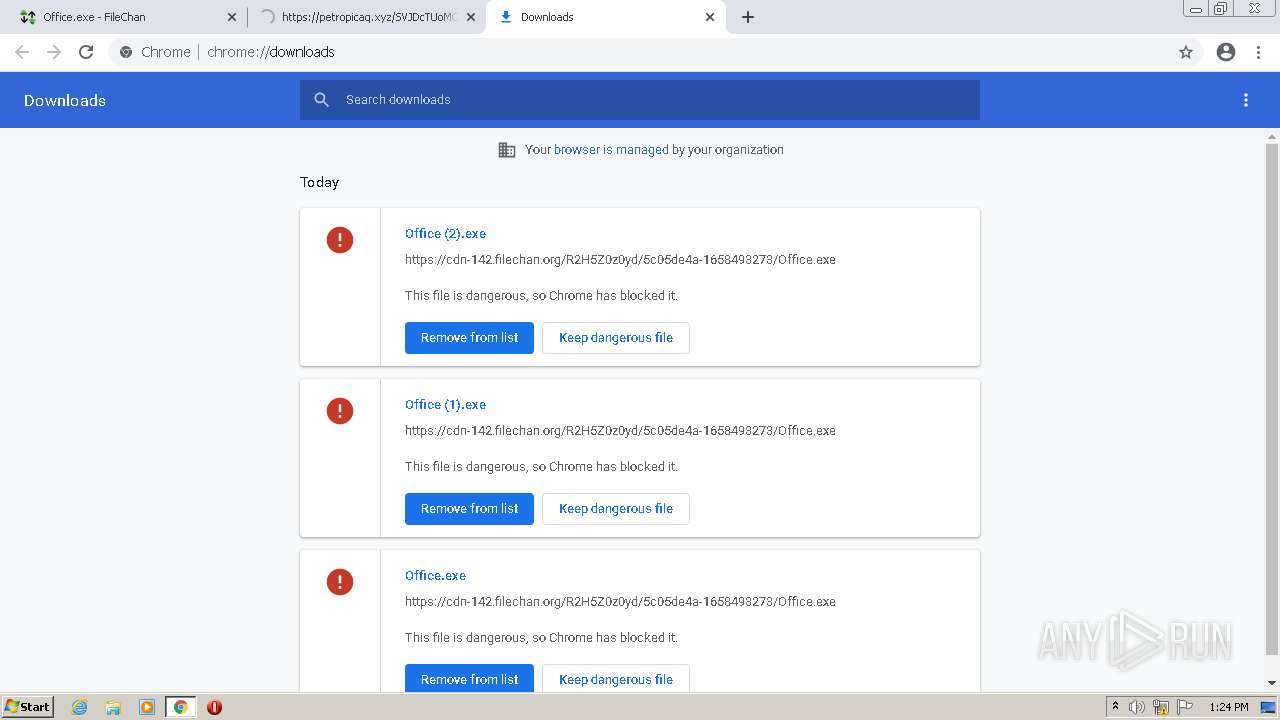Open the Downloads page more actions menu
Viewport: 1280px width, 720px height.
[1246, 100]
